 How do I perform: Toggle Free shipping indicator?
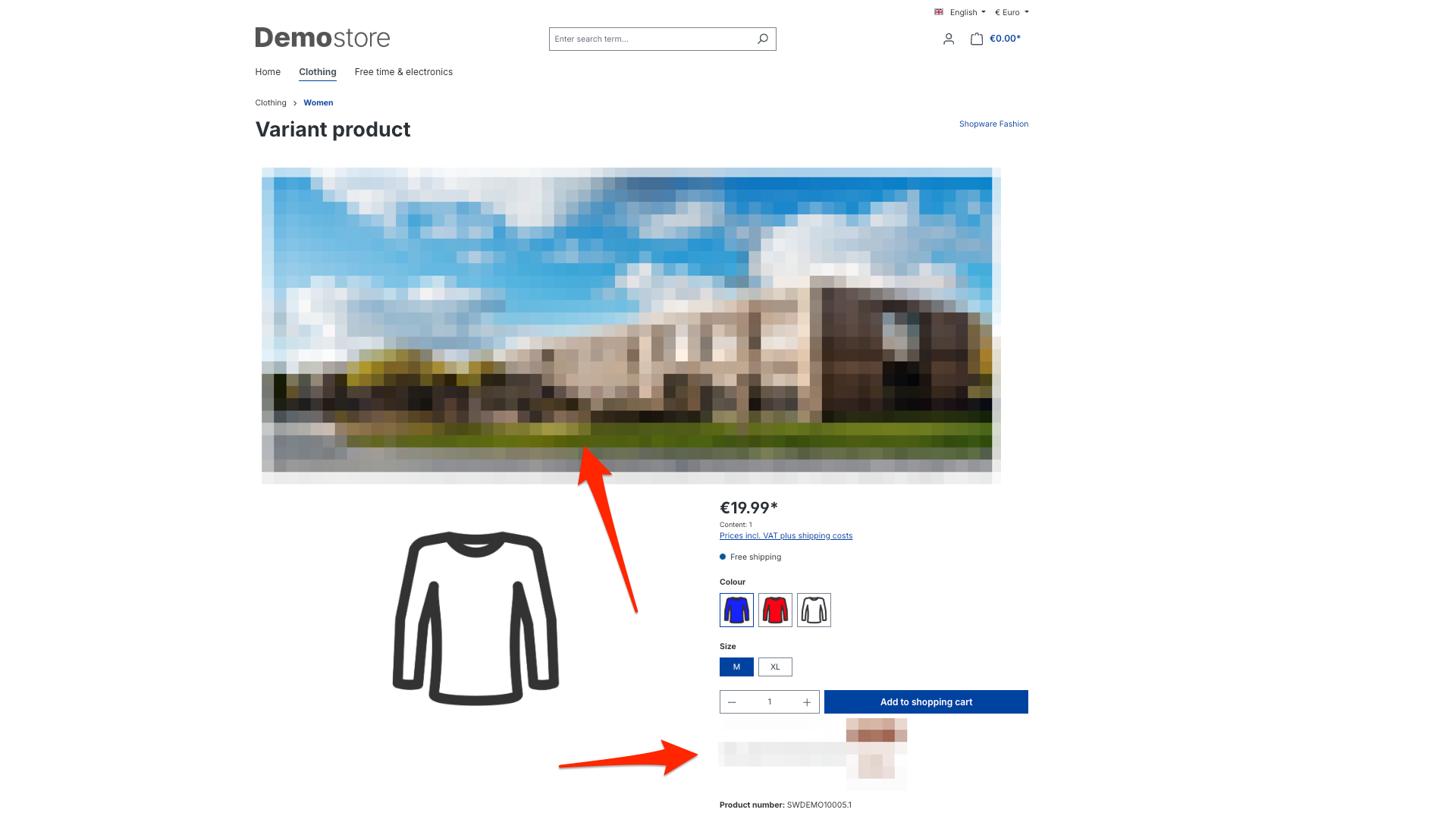click(x=722, y=557)
